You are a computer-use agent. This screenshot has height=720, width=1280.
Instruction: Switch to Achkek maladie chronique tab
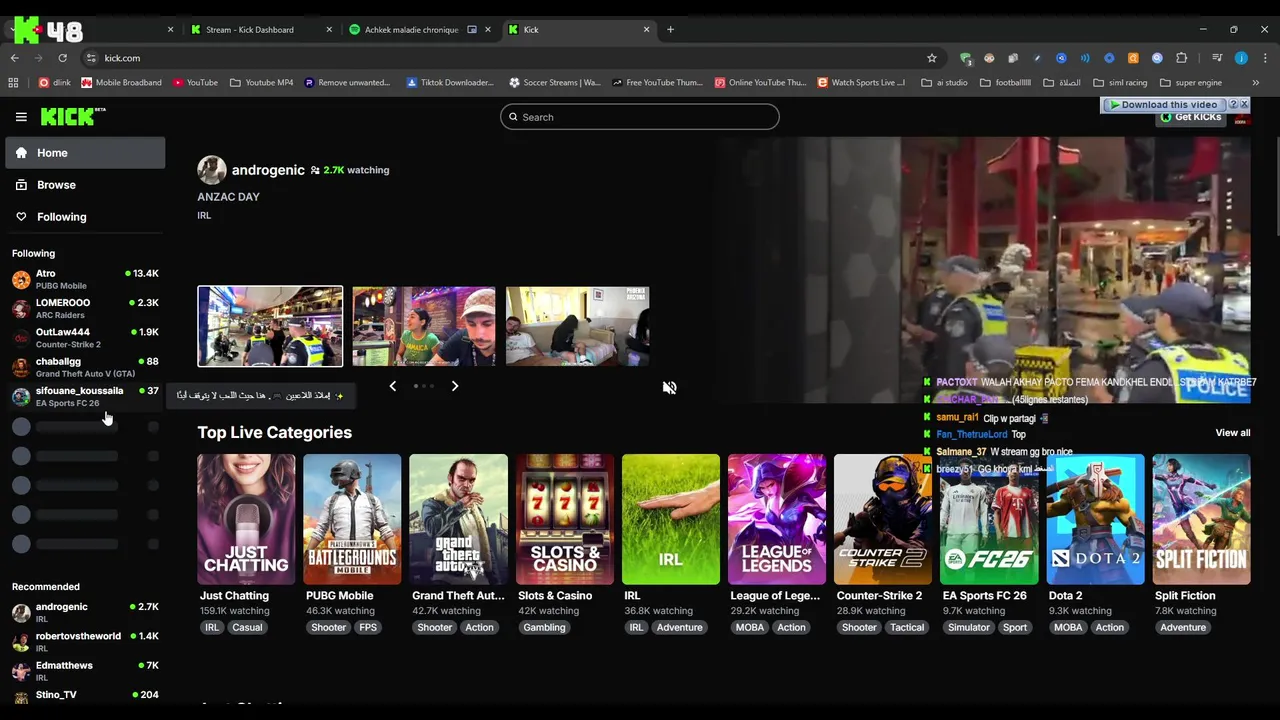pos(418,30)
